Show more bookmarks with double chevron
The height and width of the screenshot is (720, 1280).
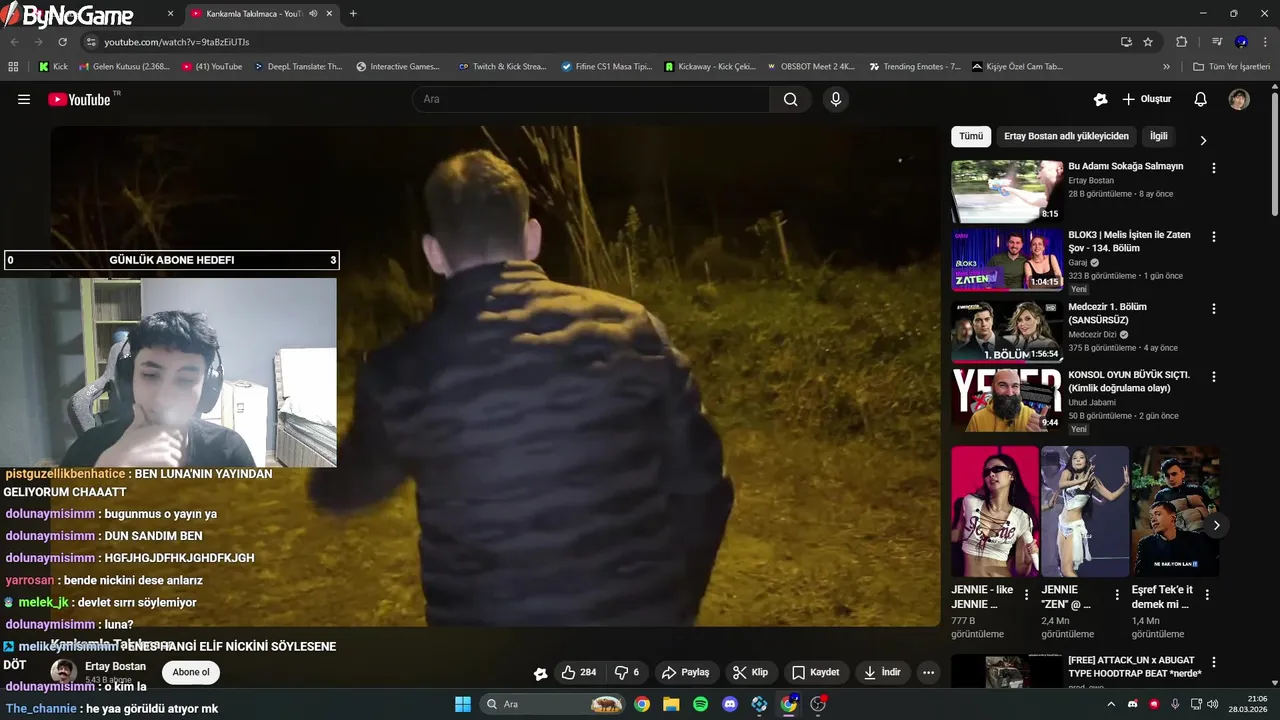point(1166,67)
